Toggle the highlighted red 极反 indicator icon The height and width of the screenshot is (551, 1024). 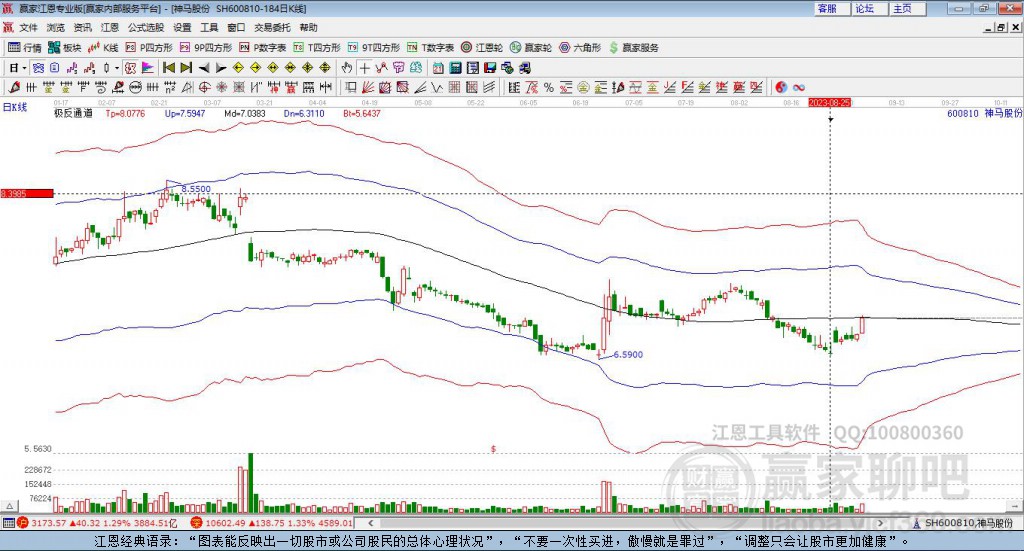tap(131, 68)
